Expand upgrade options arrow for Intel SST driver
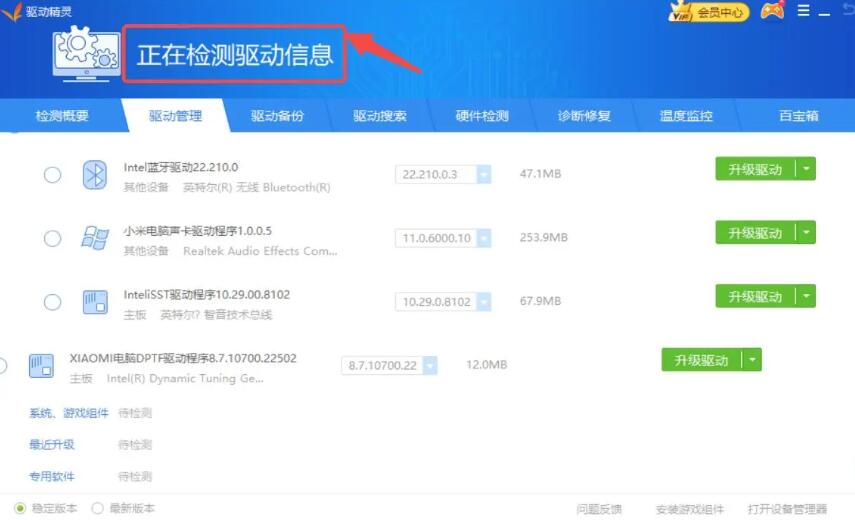The image size is (855, 520). [x=806, y=296]
